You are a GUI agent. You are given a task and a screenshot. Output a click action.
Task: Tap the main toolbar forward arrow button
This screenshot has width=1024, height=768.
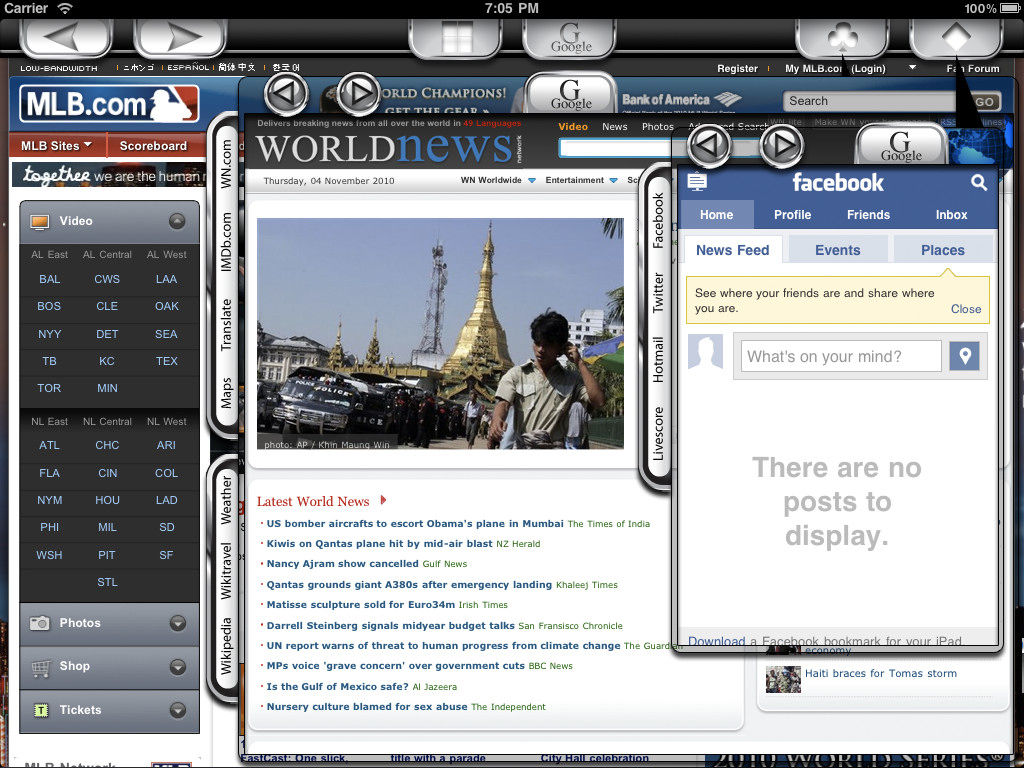pyautogui.click(x=180, y=37)
